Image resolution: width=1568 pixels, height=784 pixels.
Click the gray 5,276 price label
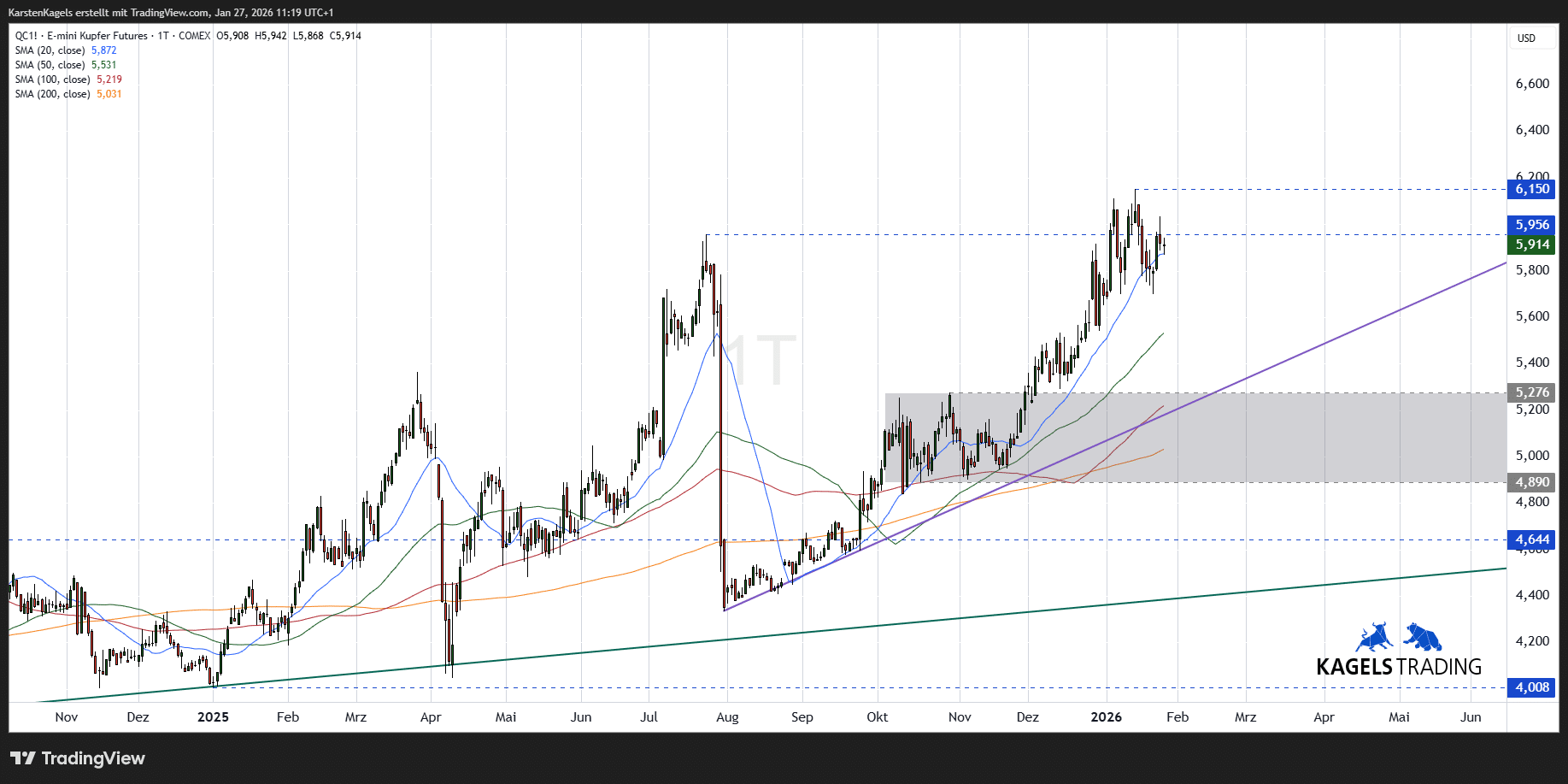(x=1531, y=392)
